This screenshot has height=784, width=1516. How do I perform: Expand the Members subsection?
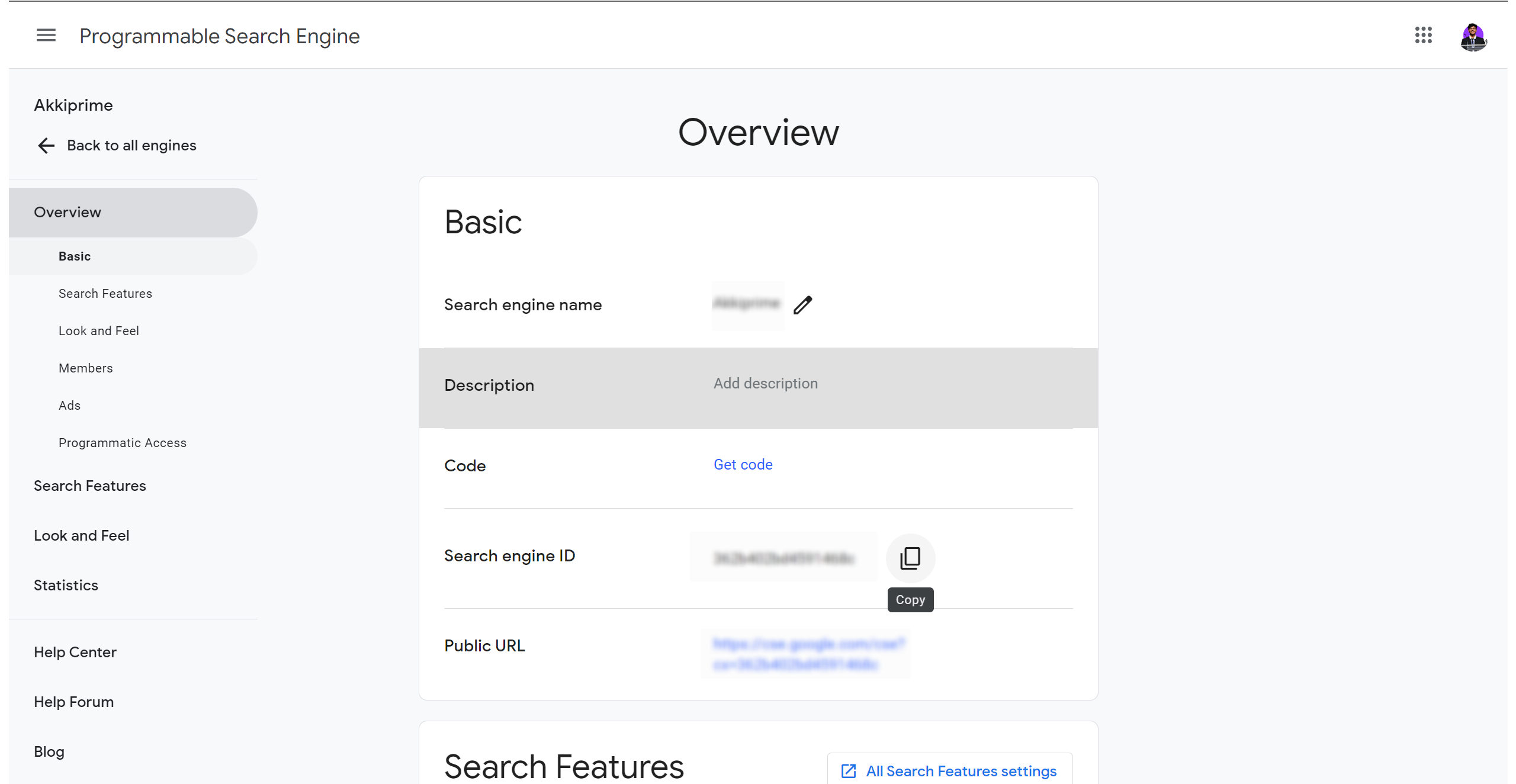[86, 367]
